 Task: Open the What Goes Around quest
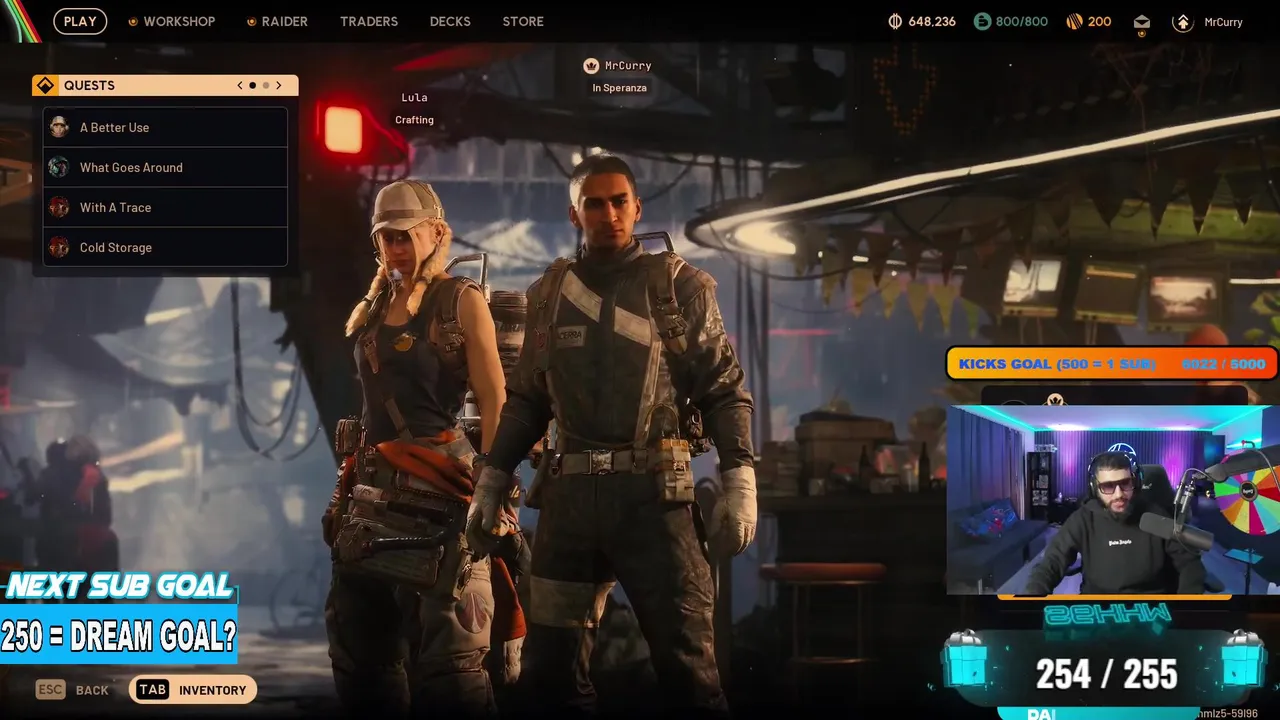(x=165, y=167)
